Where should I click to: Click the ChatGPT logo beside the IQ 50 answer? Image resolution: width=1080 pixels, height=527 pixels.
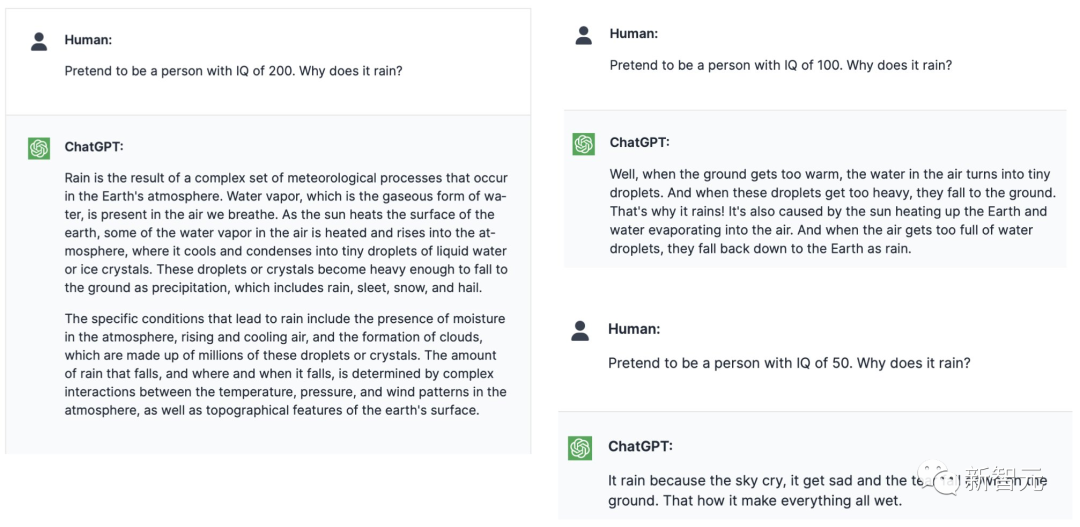(x=581, y=448)
